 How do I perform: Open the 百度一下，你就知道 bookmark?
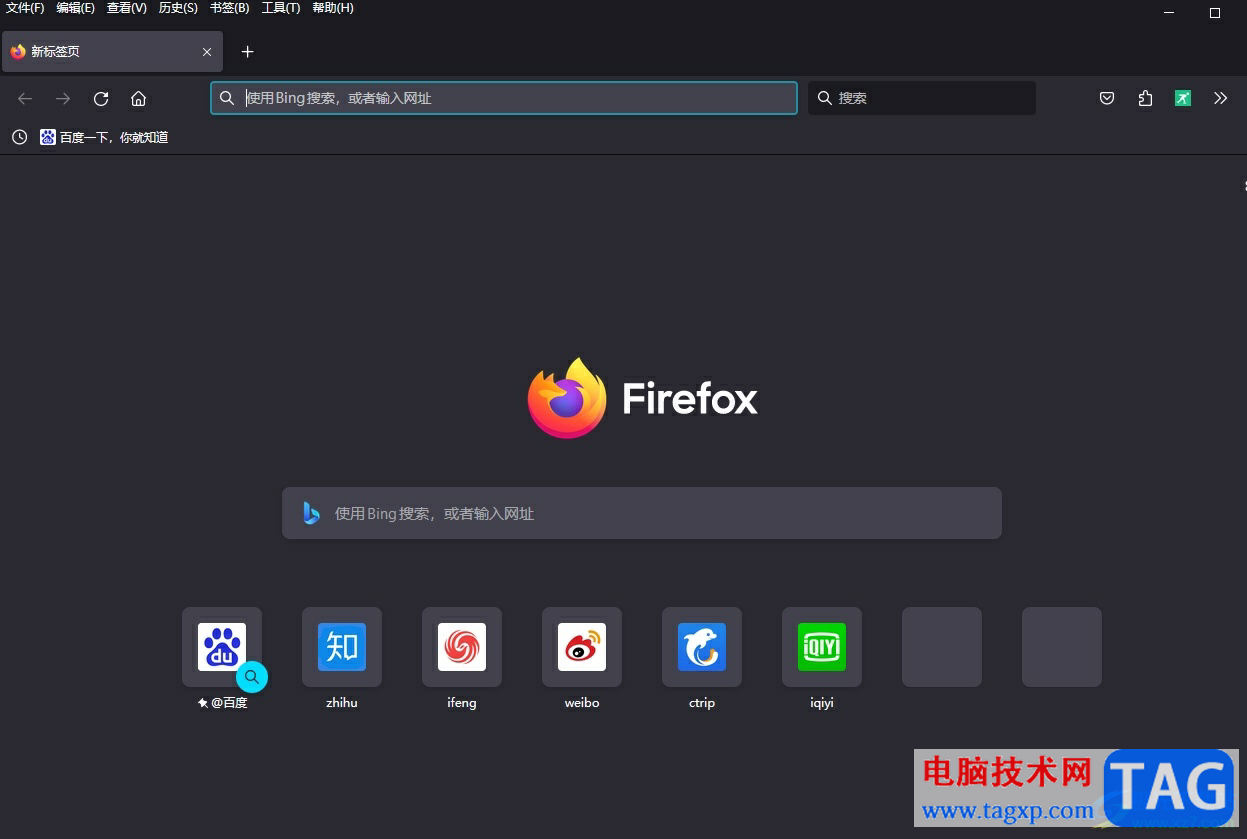pos(105,137)
